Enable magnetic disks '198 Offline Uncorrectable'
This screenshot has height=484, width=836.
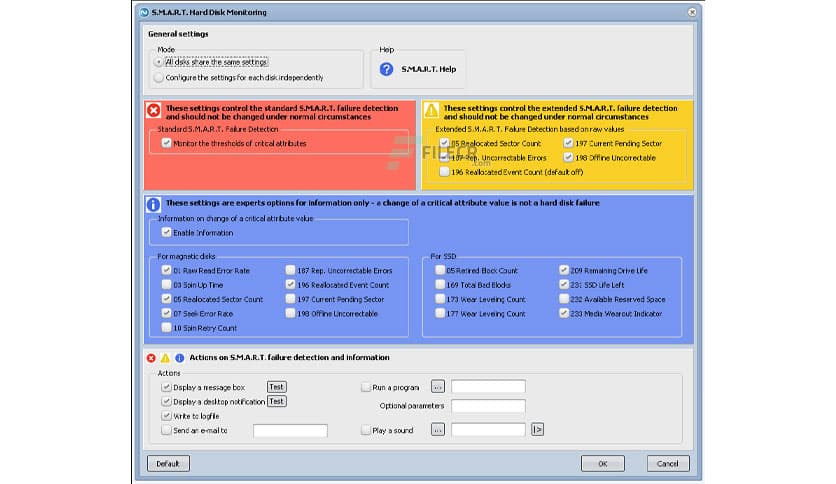[x=290, y=314]
